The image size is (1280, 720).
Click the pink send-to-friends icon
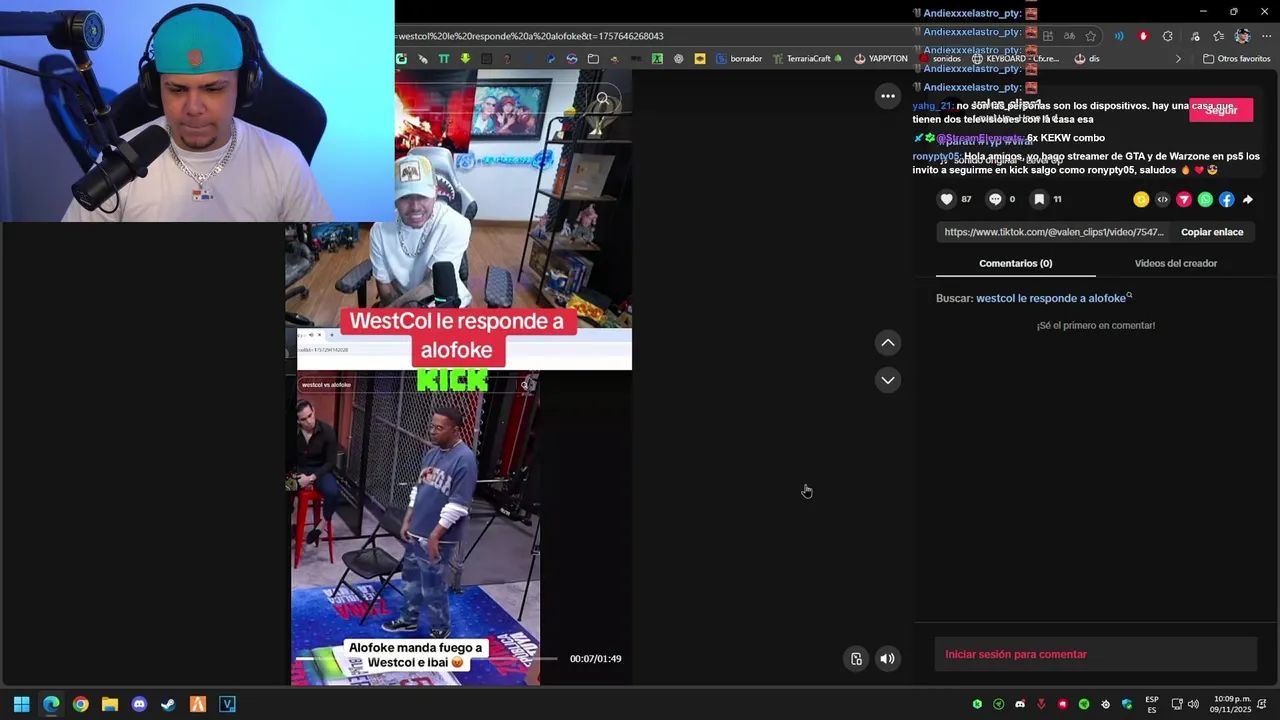tap(1184, 200)
